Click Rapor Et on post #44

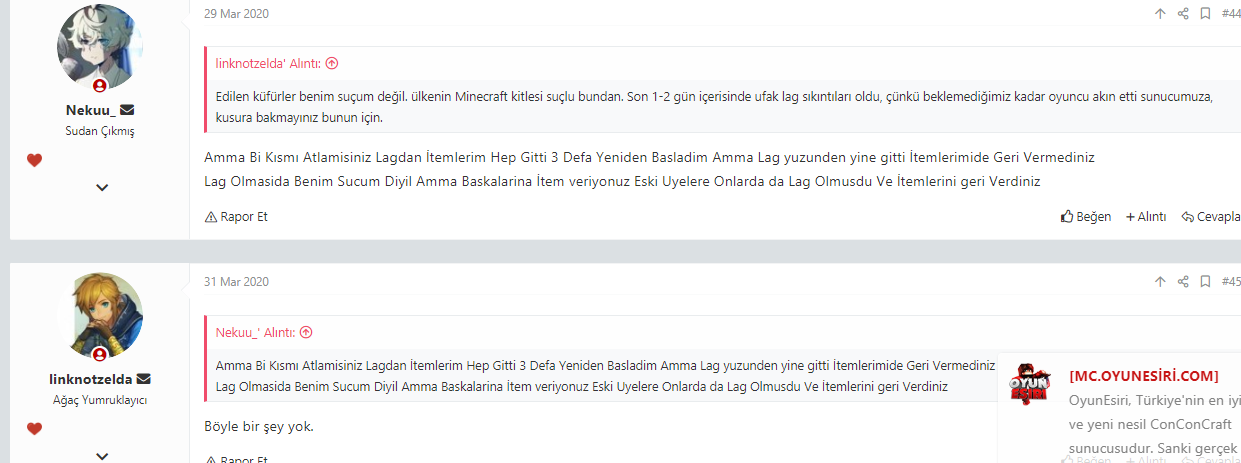pos(236,216)
